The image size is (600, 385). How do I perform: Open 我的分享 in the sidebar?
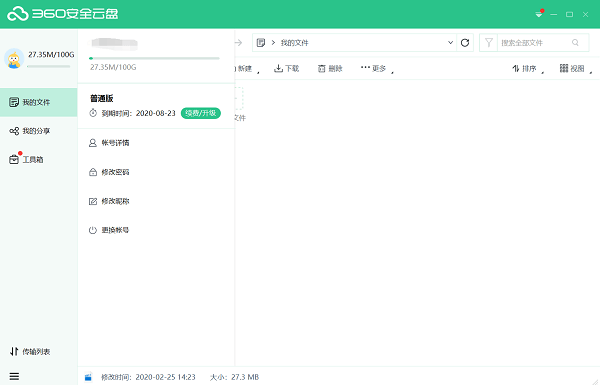(38, 131)
